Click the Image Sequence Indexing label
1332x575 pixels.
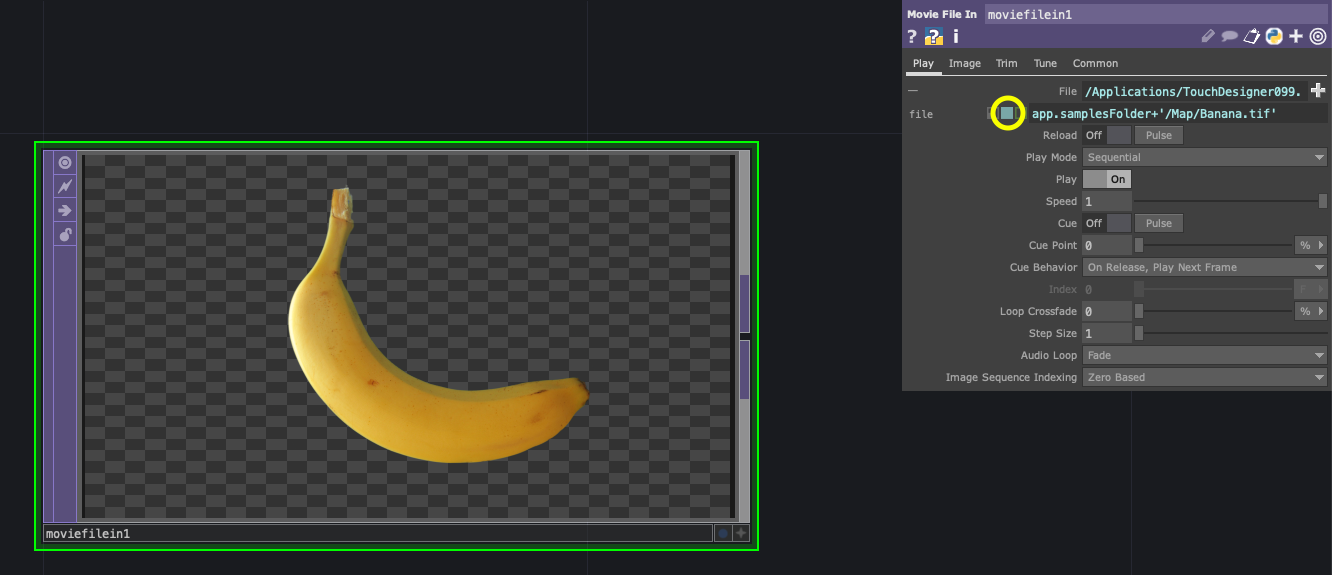[1011, 377]
